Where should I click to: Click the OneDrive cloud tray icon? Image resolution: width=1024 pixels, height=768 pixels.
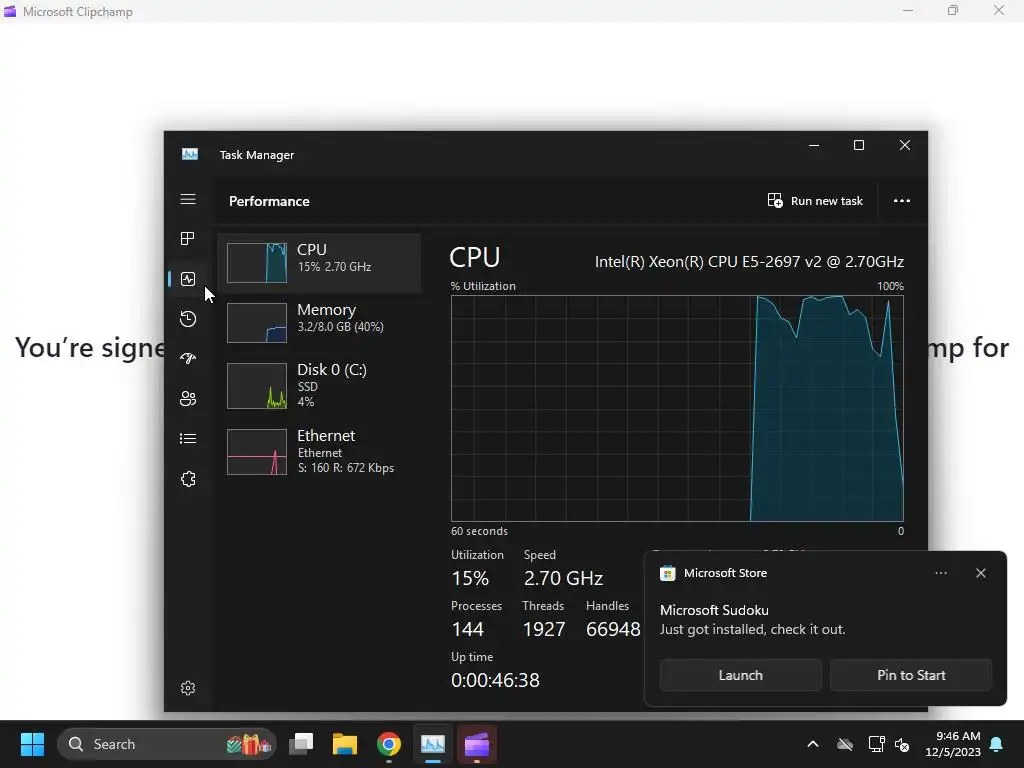tap(845, 744)
